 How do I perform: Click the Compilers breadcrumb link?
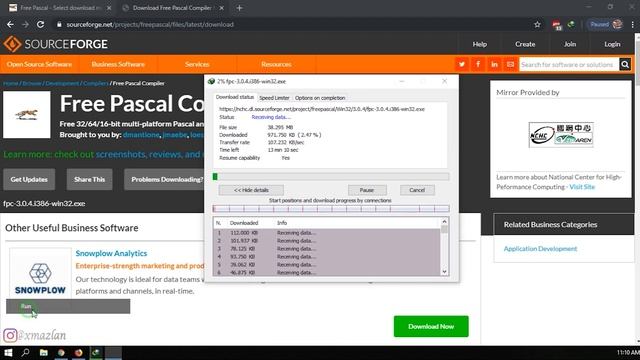(x=96, y=83)
